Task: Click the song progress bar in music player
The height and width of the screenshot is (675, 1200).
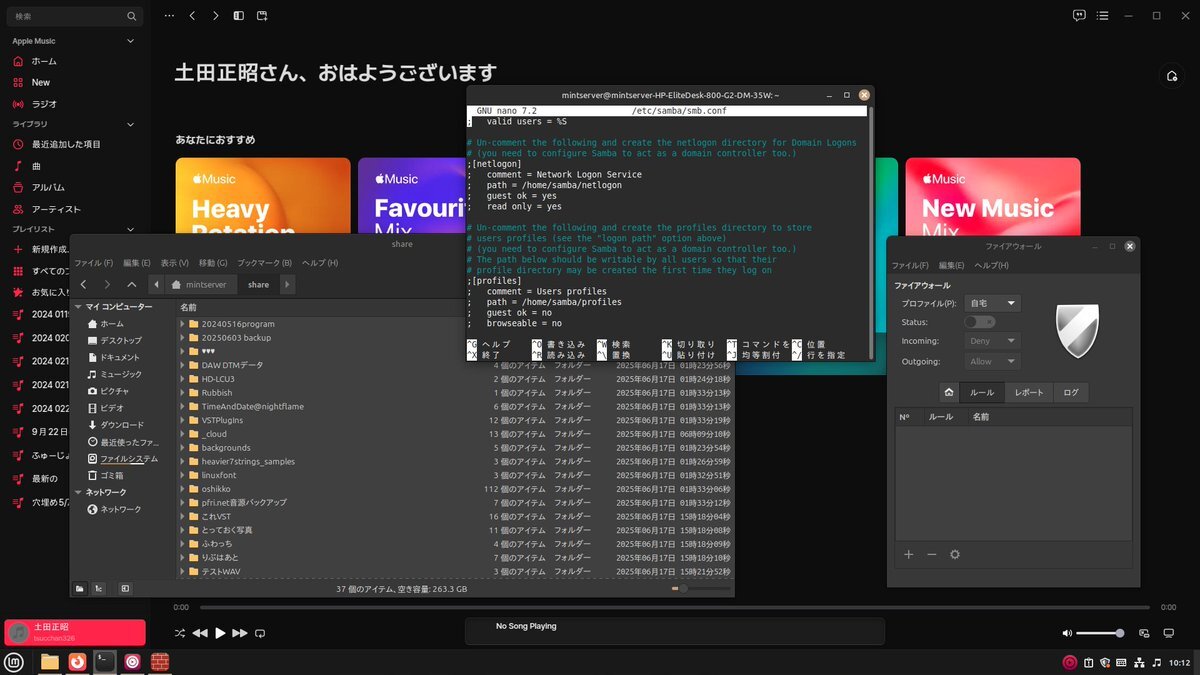Action: 674,607
